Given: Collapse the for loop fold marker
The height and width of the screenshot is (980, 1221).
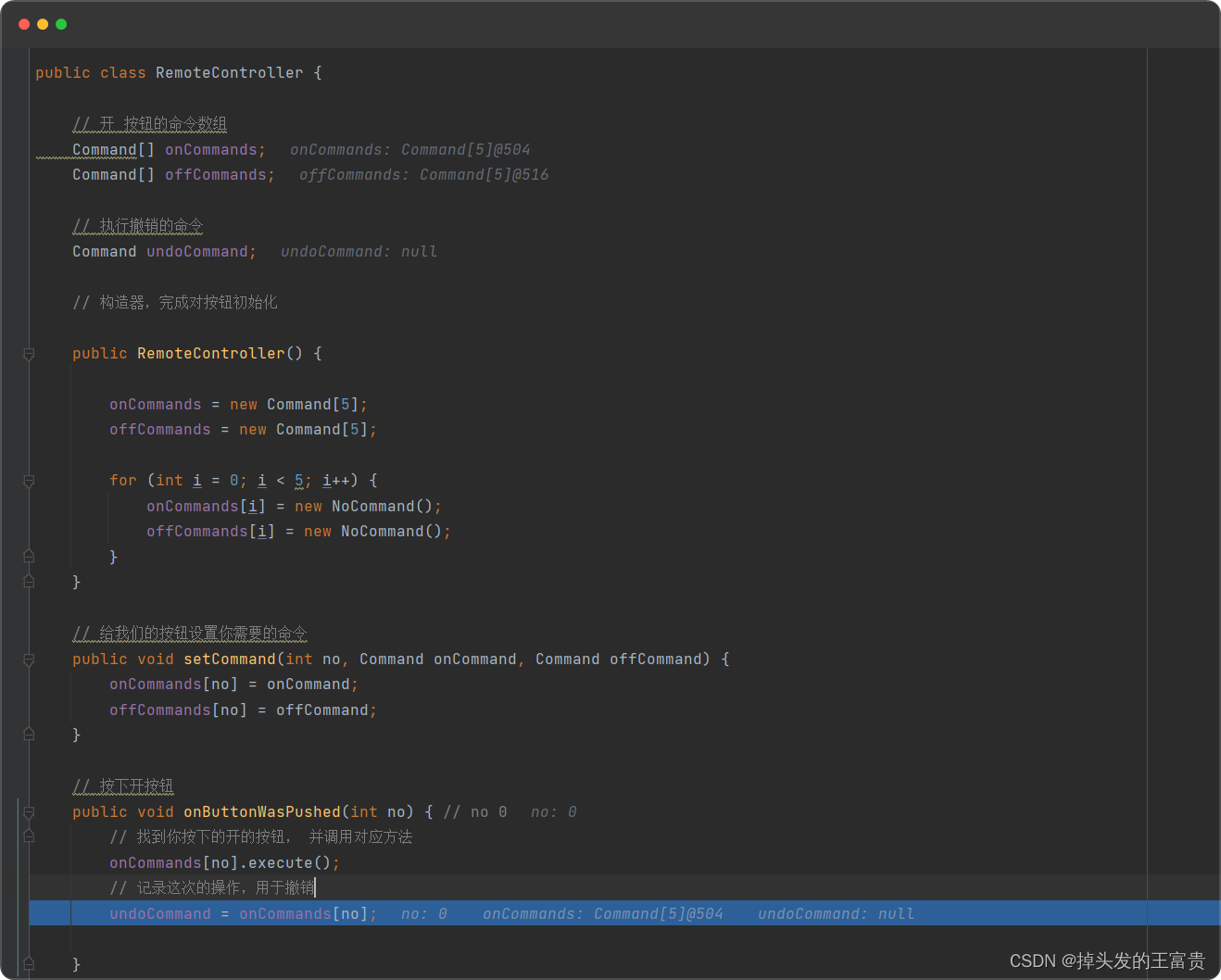Looking at the screenshot, I should pos(29,481).
